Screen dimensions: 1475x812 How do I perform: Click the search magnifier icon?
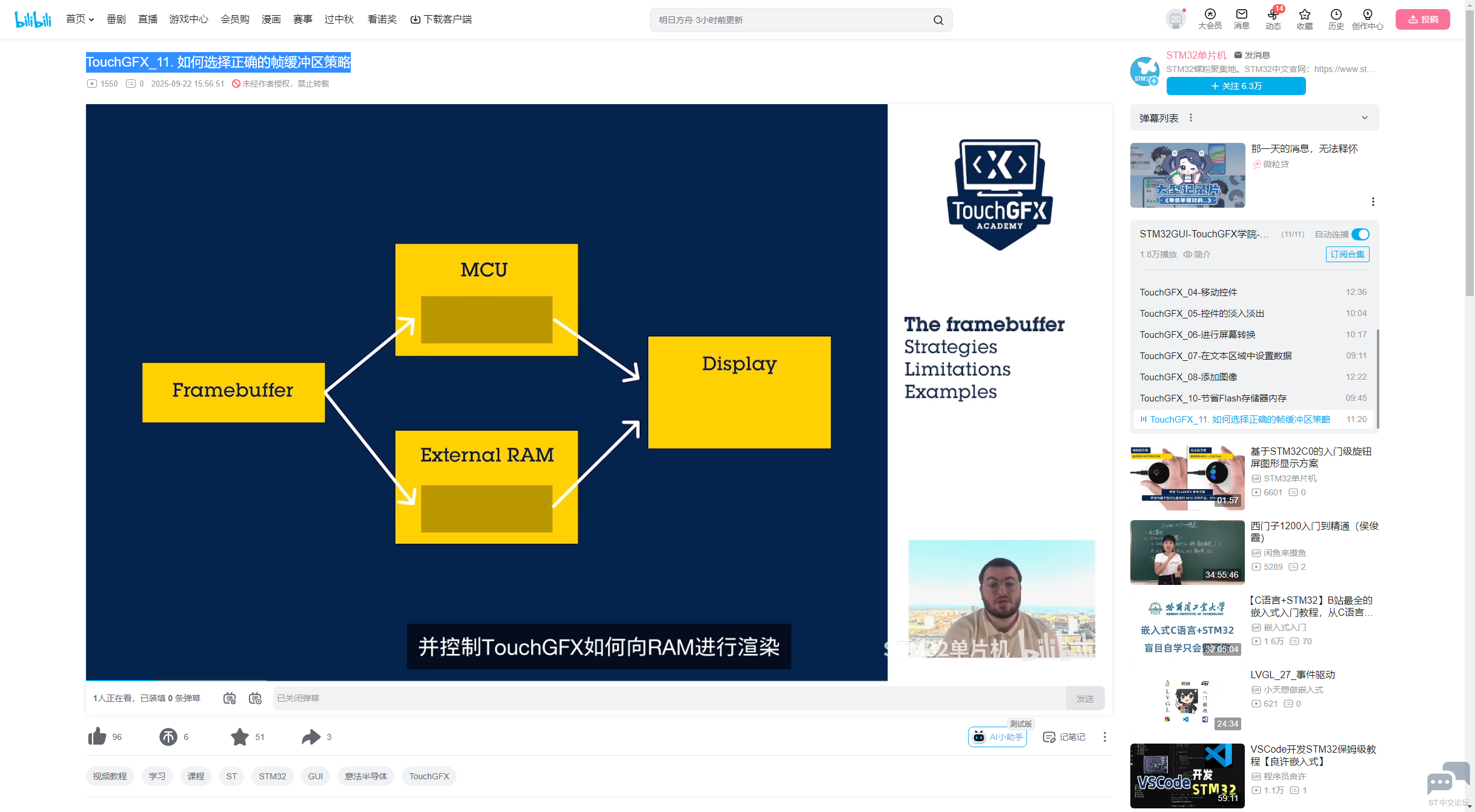pos(938,20)
